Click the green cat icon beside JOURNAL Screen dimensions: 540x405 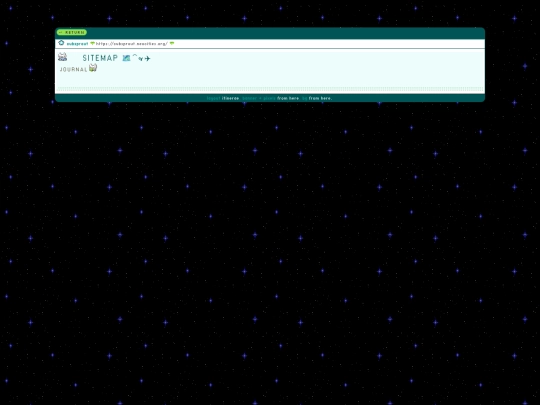93,68
